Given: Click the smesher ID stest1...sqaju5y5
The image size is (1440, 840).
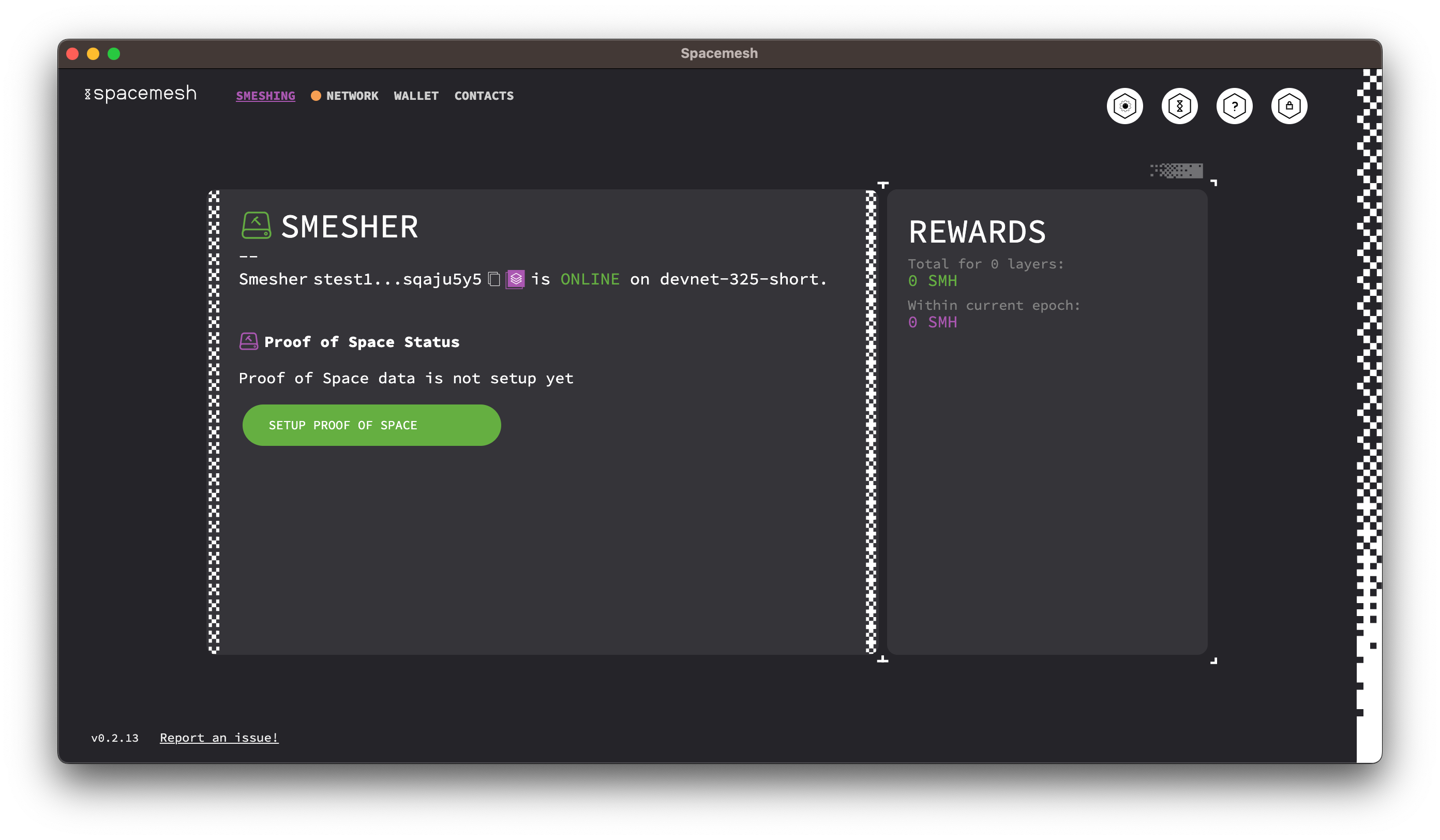Looking at the screenshot, I should [x=397, y=279].
